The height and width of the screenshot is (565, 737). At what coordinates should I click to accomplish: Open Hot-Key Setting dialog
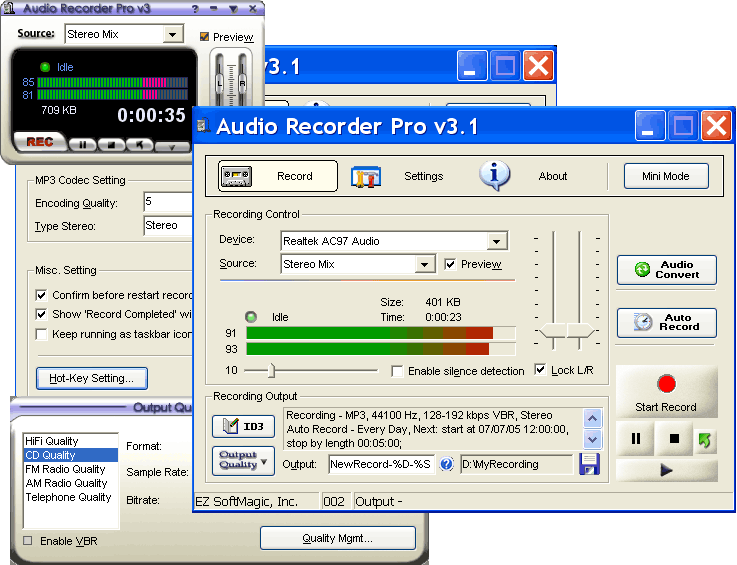92,378
